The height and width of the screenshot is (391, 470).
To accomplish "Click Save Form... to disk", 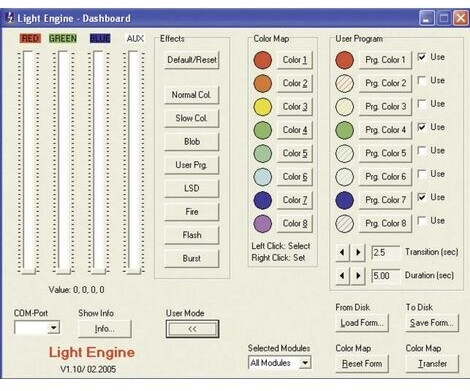I will 432,323.
